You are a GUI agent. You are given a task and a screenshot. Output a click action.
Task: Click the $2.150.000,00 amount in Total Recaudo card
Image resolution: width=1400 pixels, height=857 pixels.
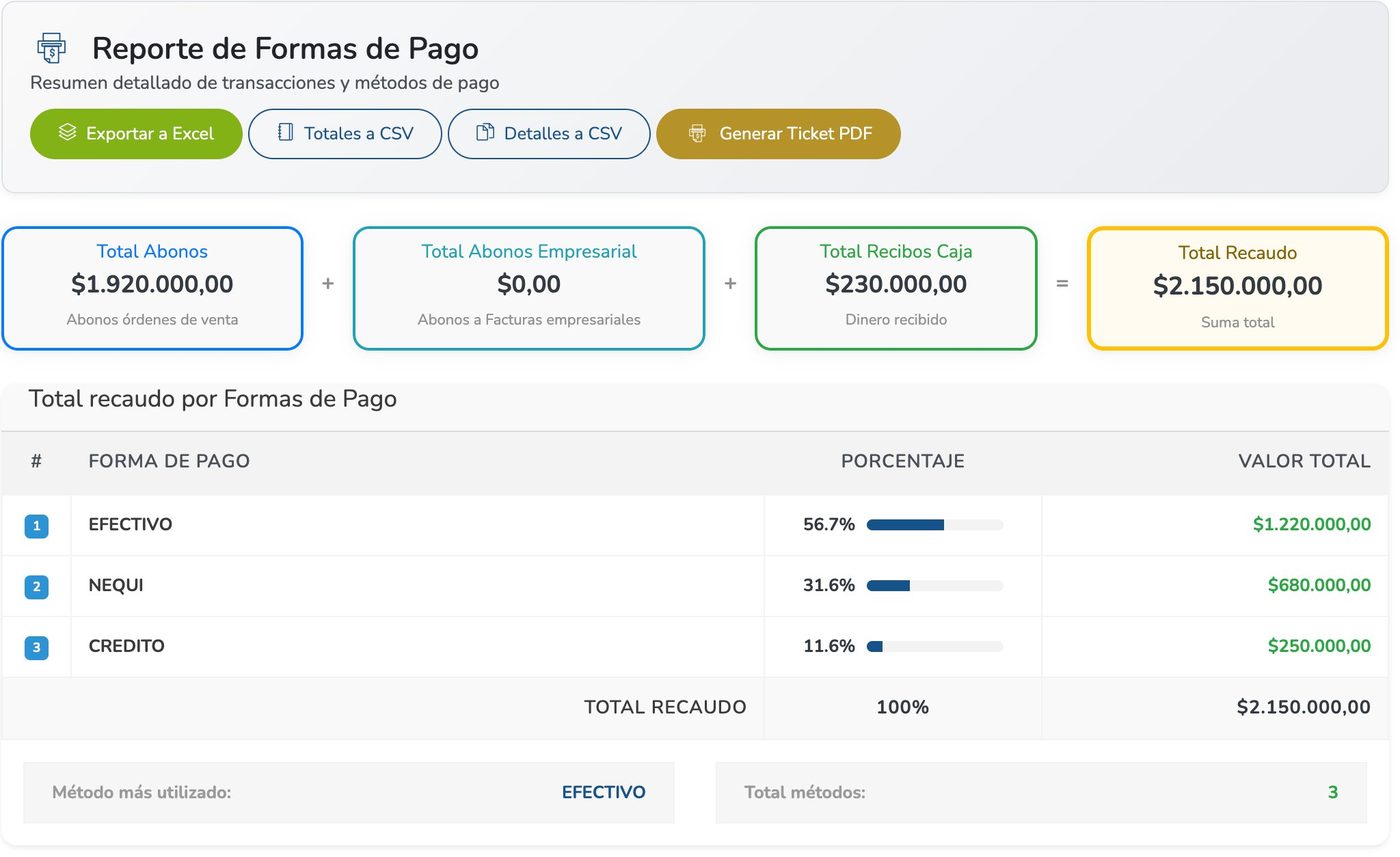1238,286
